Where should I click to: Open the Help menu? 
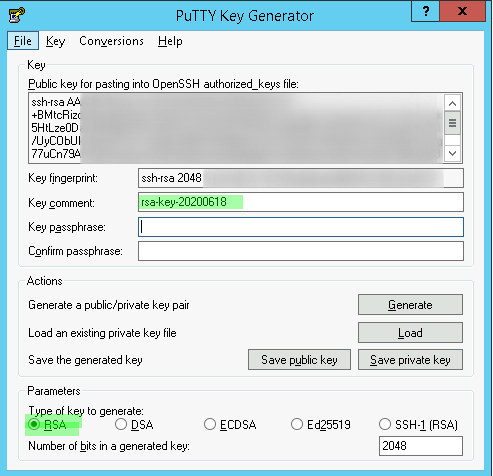[170, 41]
